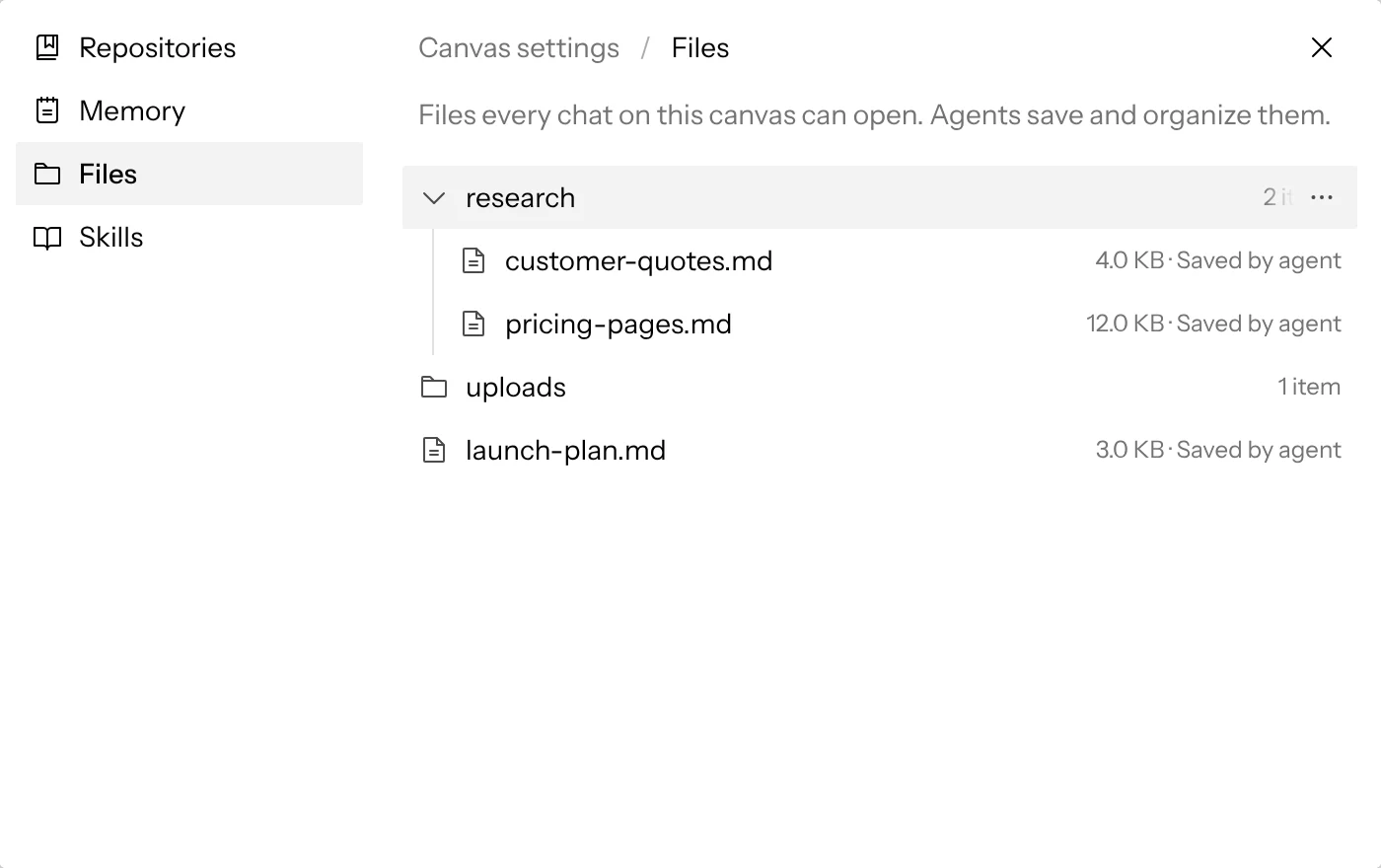Collapse the research folder chevron
The height and width of the screenshot is (868, 1381).
[434, 197]
